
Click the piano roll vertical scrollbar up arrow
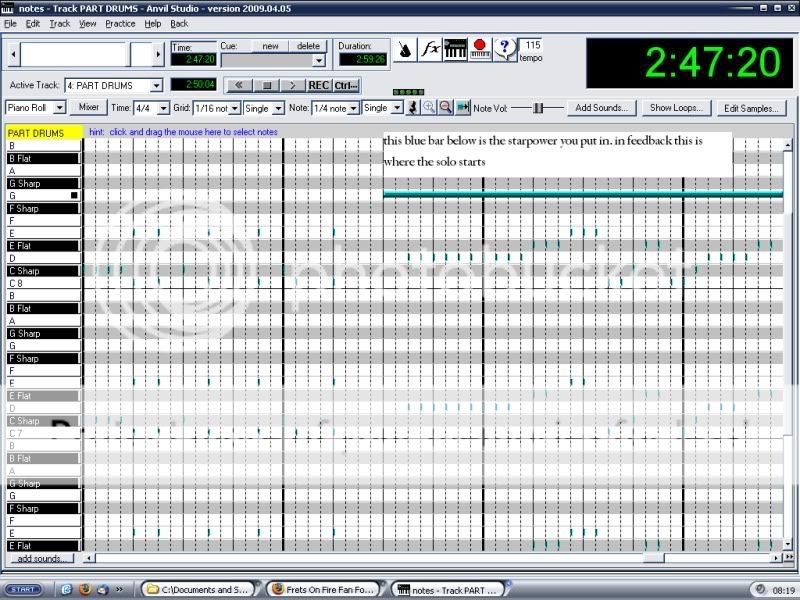[x=788, y=146]
